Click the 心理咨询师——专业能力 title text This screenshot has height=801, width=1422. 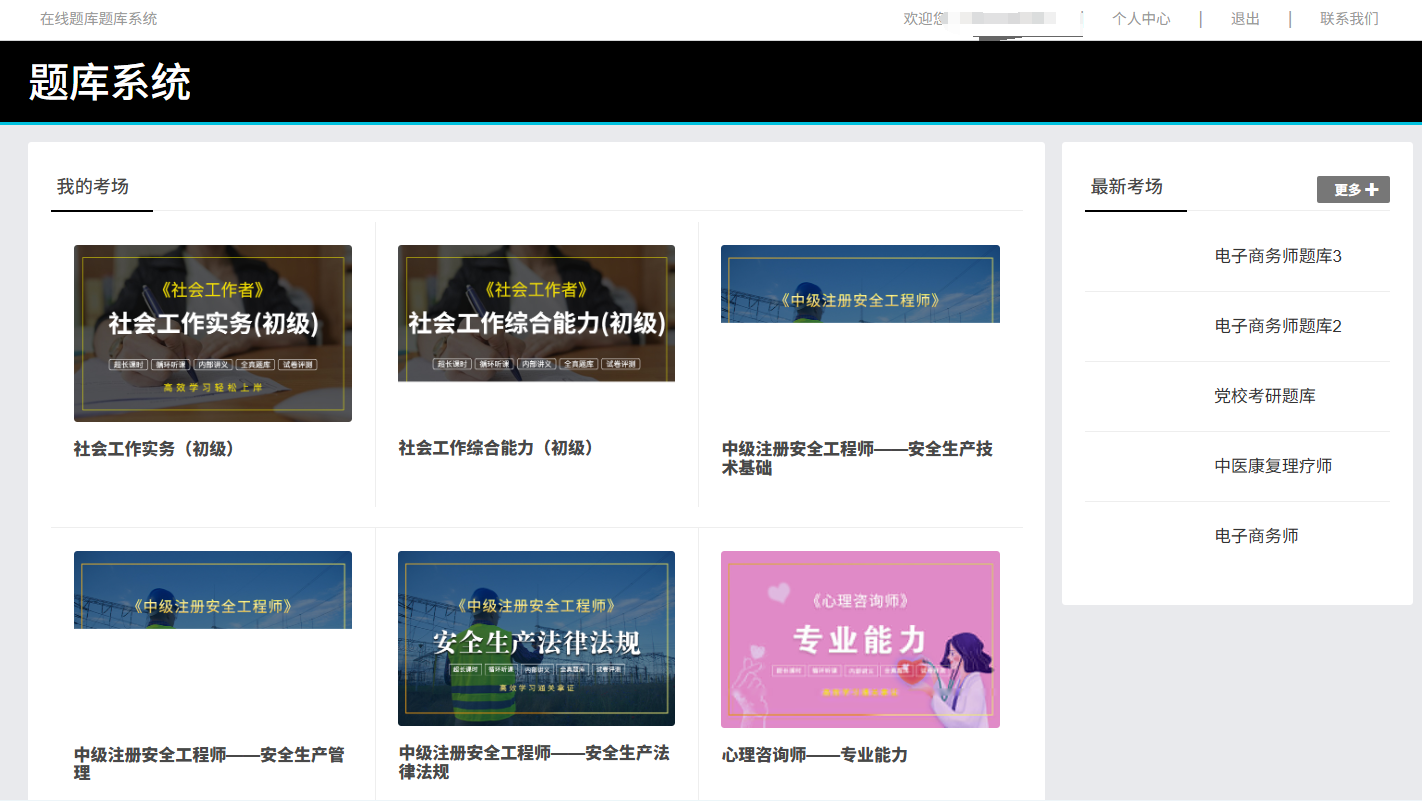click(x=814, y=755)
